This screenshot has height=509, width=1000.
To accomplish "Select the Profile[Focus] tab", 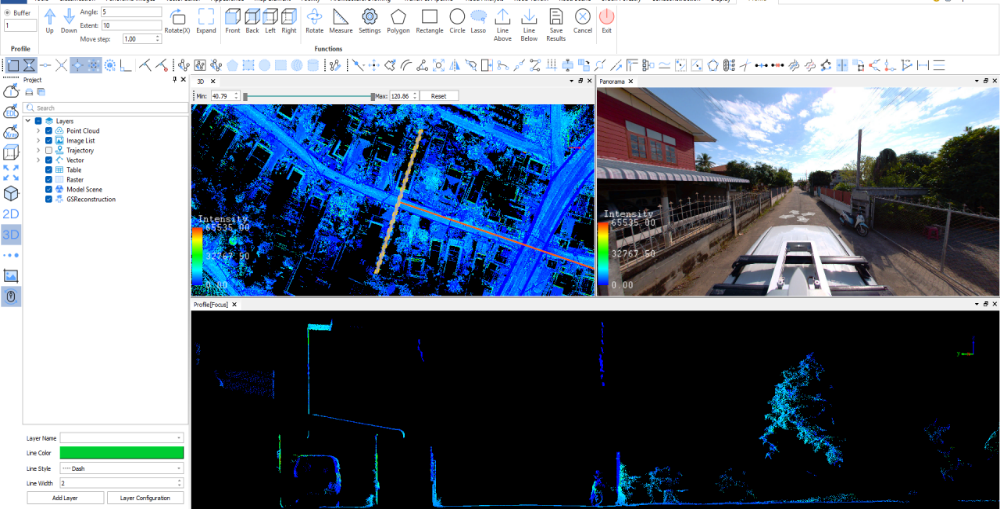I will 211,304.
